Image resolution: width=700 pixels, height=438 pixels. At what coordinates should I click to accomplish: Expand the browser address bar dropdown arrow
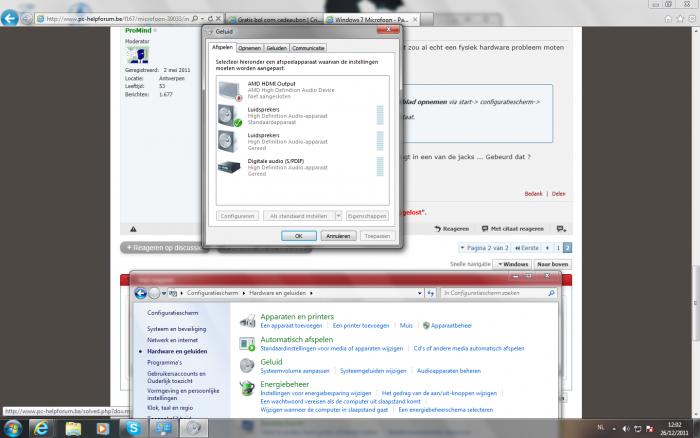pos(202,19)
